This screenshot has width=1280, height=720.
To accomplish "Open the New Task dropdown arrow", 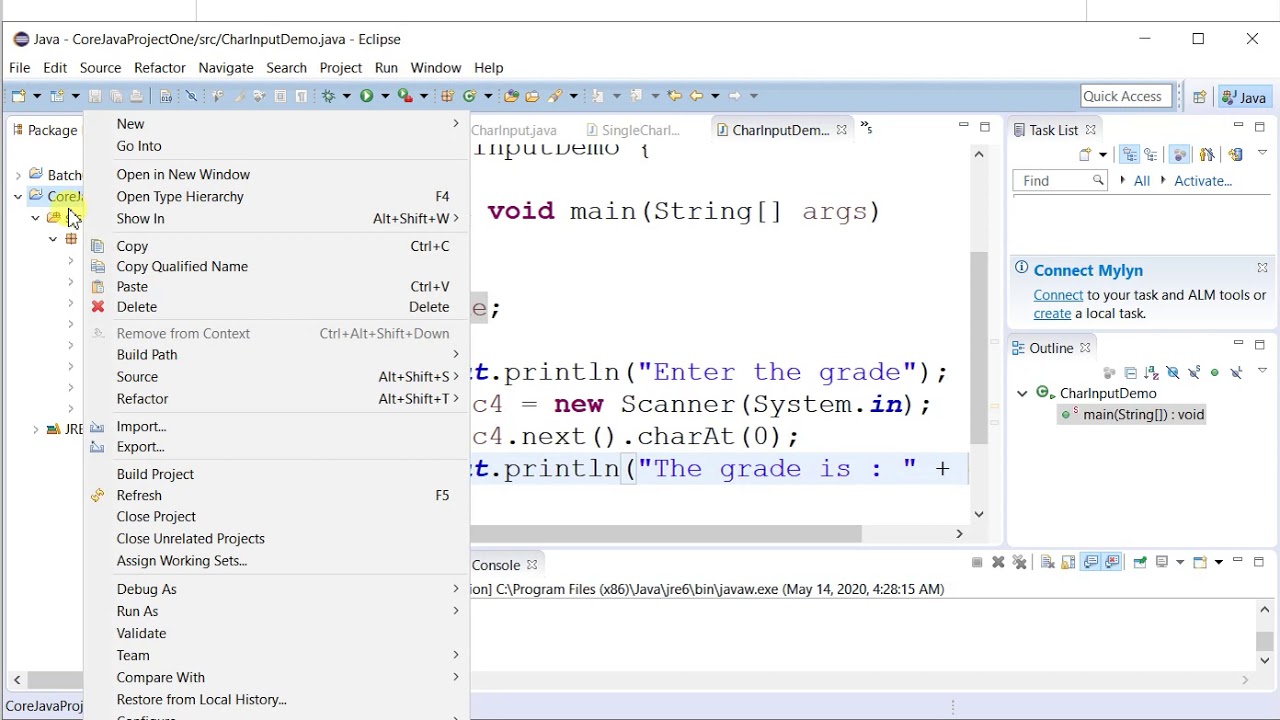I will [x=1103, y=154].
